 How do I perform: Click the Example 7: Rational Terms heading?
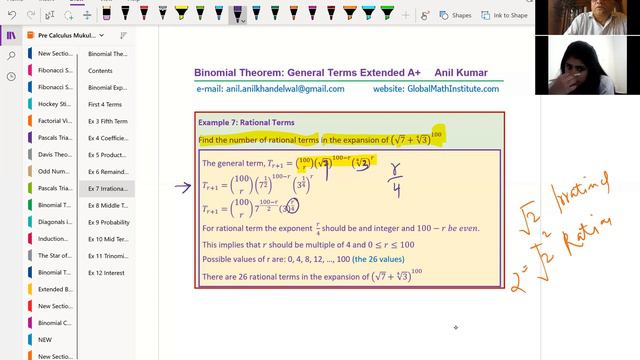pyautogui.click(x=246, y=122)
